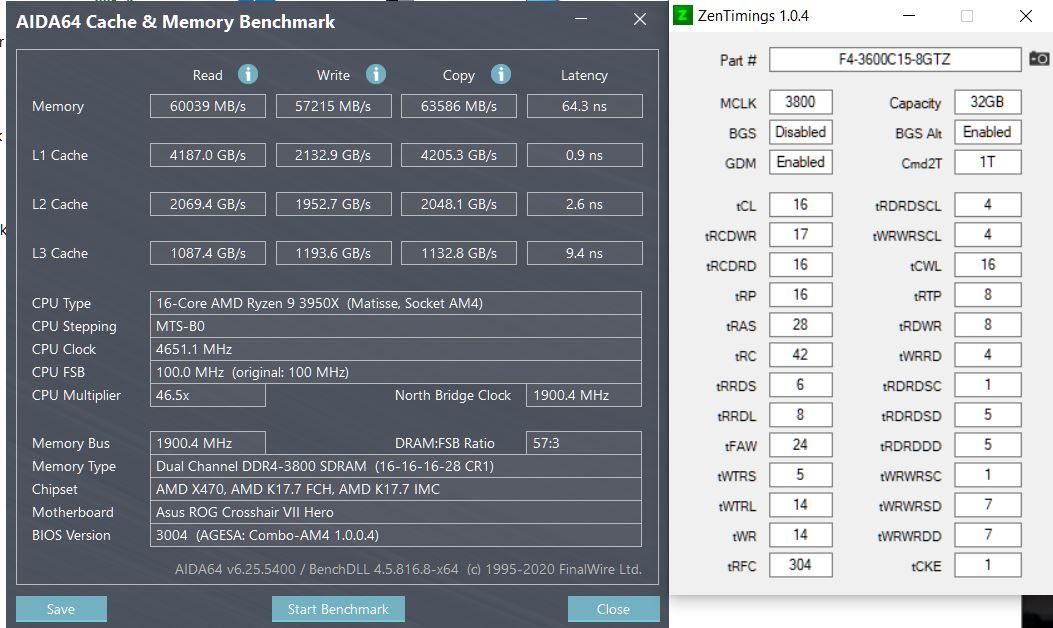Click AIDA64 version copyright text
1053x628 pixels.
[x=408, y=569]
